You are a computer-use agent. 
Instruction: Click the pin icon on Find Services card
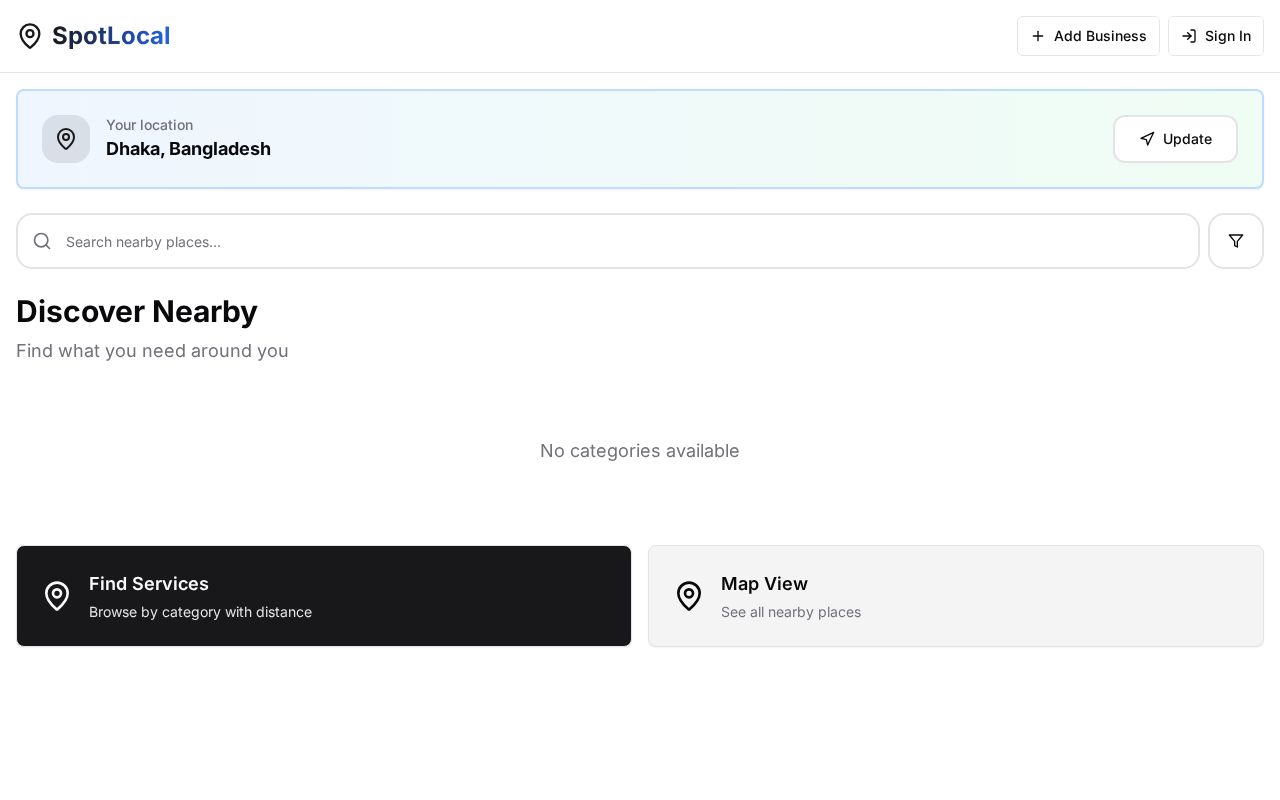coord(57,596)
